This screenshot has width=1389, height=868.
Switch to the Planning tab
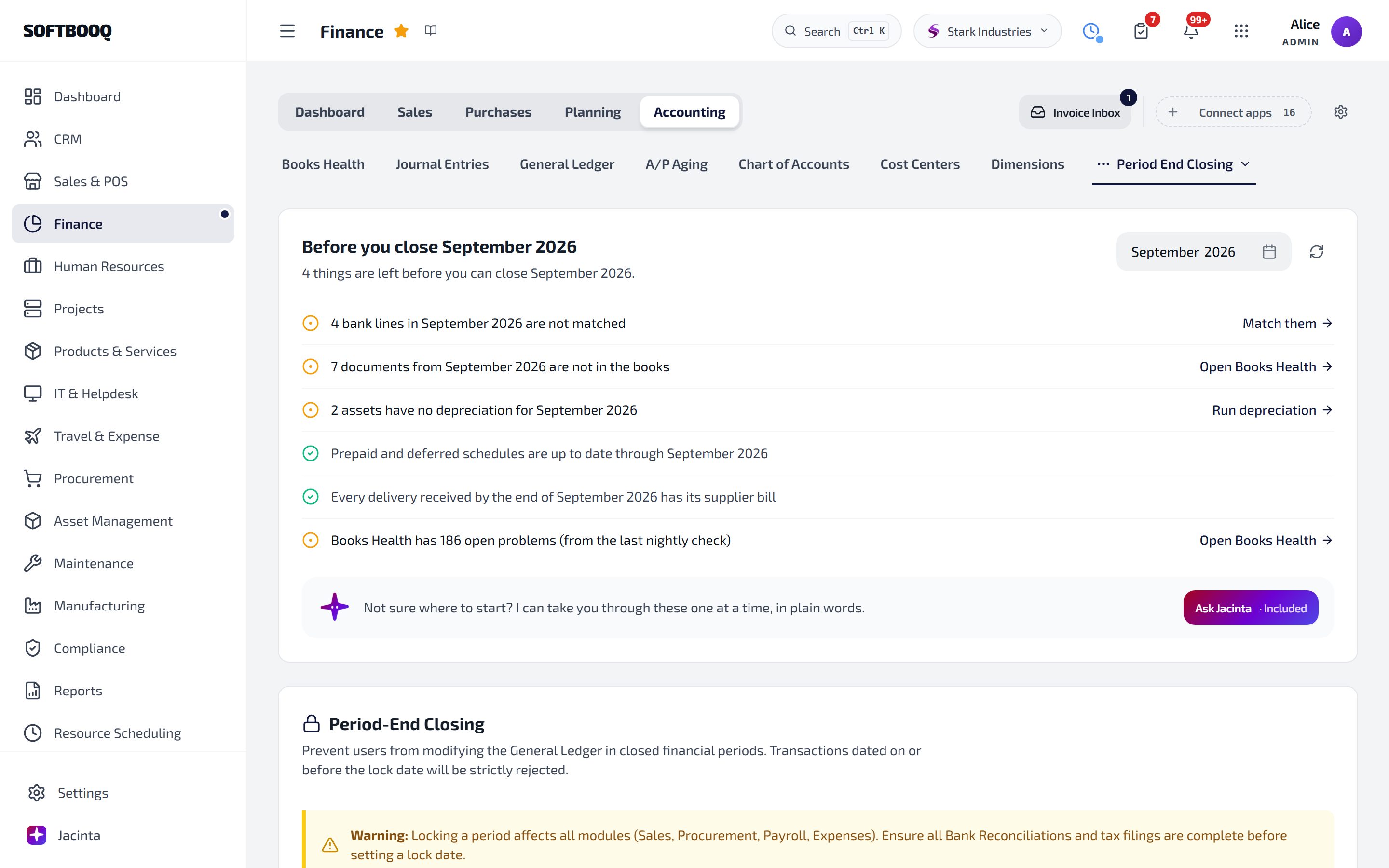pyautogui.click(x=592, y=112)
